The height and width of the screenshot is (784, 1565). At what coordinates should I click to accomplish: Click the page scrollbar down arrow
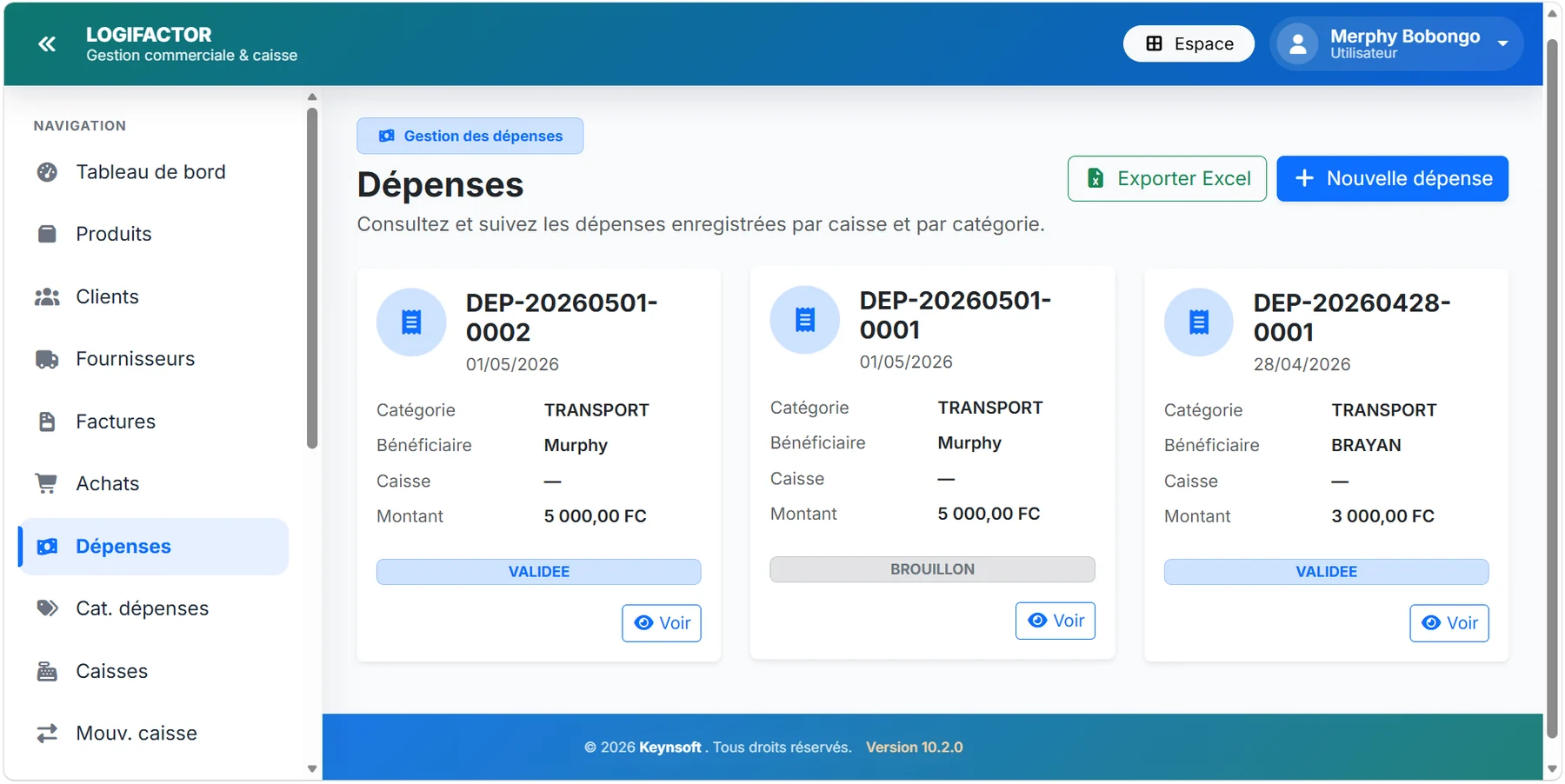click(x=1552, y=769)
